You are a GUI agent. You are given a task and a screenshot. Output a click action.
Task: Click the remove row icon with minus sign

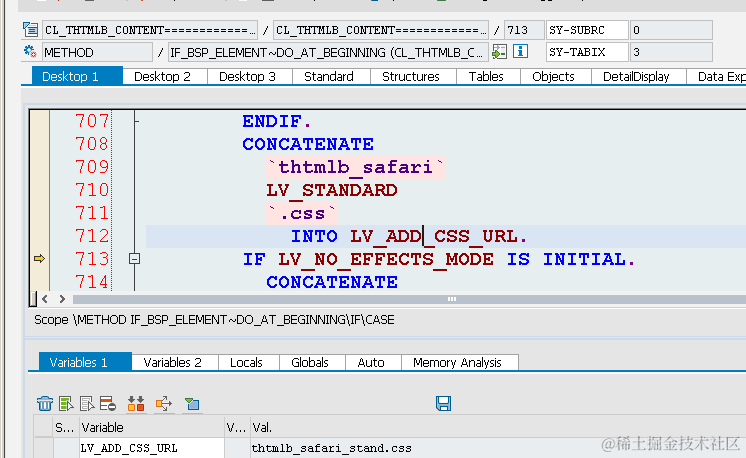[108, 404]
